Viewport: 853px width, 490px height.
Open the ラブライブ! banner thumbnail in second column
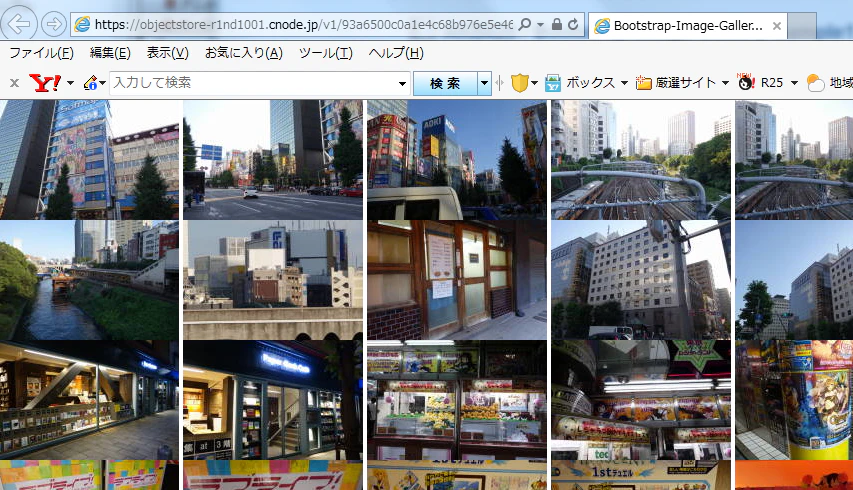click(273, 475)
